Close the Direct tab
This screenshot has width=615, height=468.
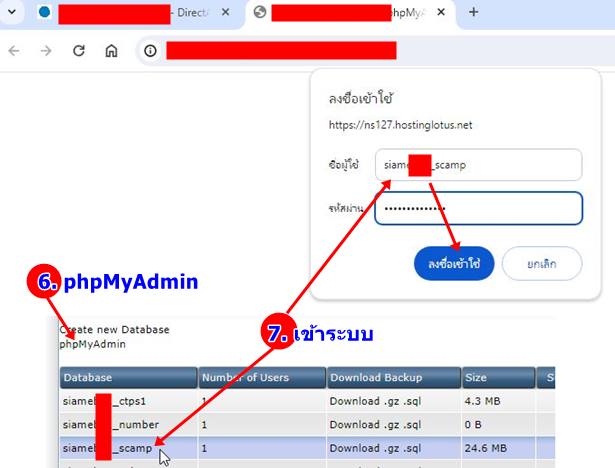pyautogui.click(x=225, y=12)
